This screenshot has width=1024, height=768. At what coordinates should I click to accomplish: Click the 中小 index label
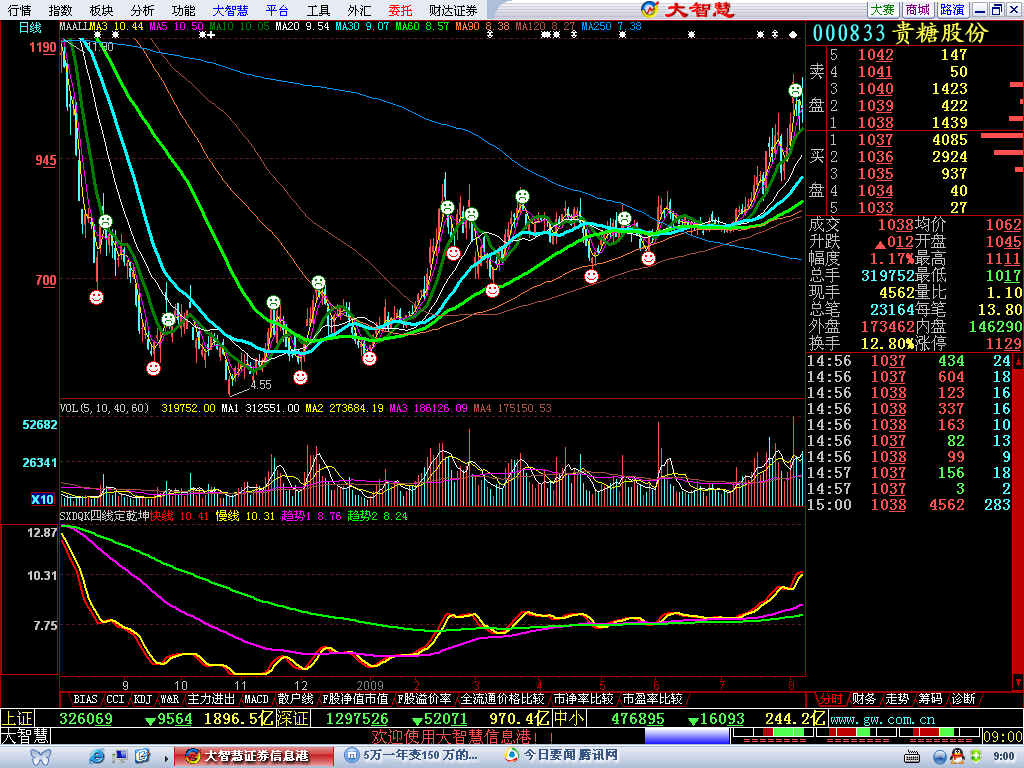[x=569, y=718]
